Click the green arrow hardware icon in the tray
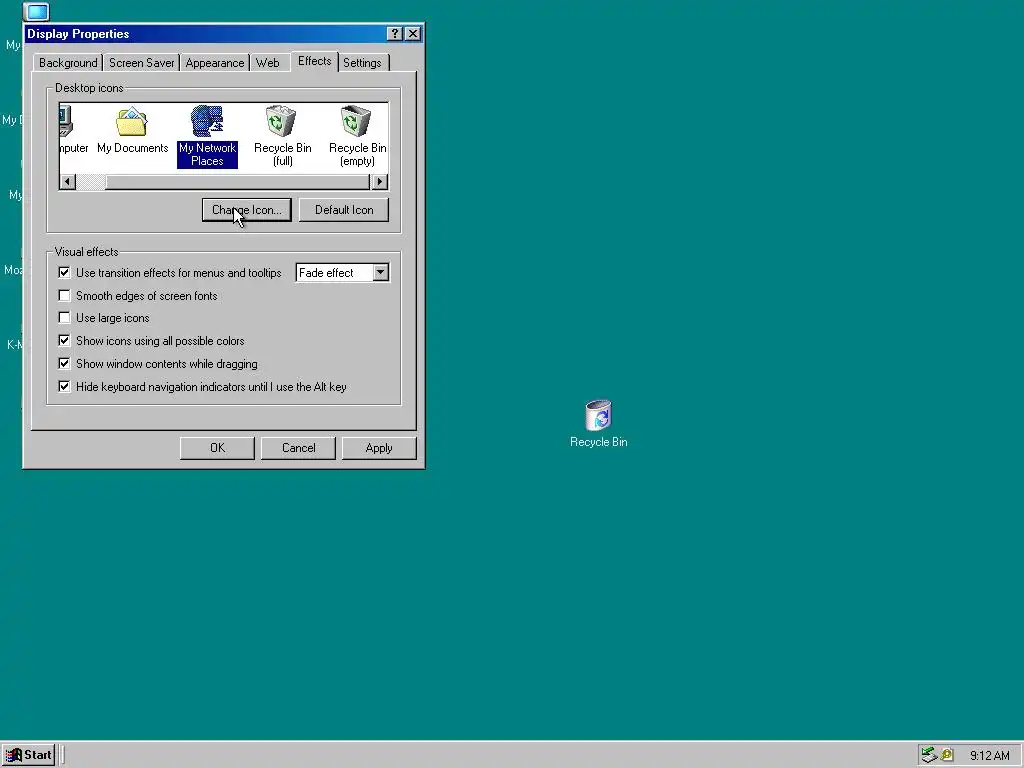This screenshot has height=768, width=1024. tap(929, 755)
